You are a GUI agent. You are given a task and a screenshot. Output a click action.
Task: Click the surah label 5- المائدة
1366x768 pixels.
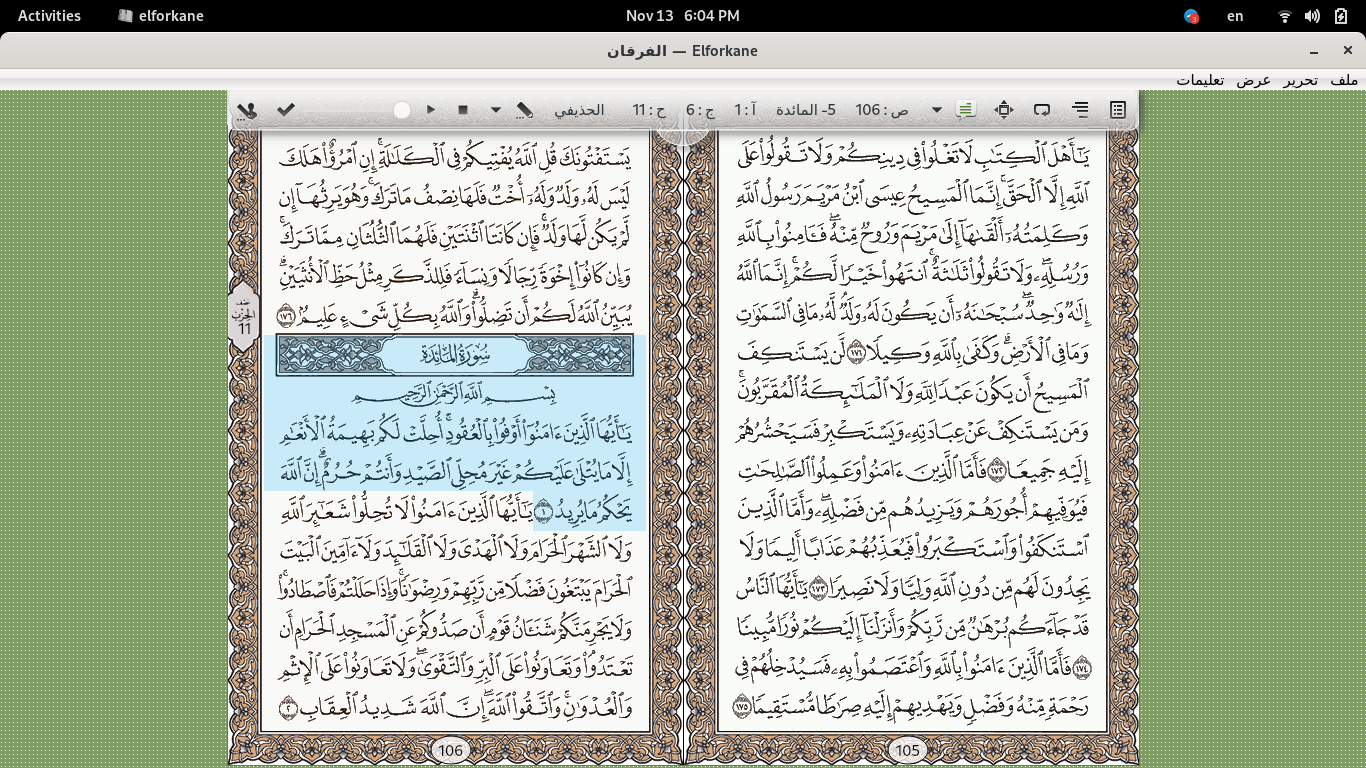(x=806, y=110)
